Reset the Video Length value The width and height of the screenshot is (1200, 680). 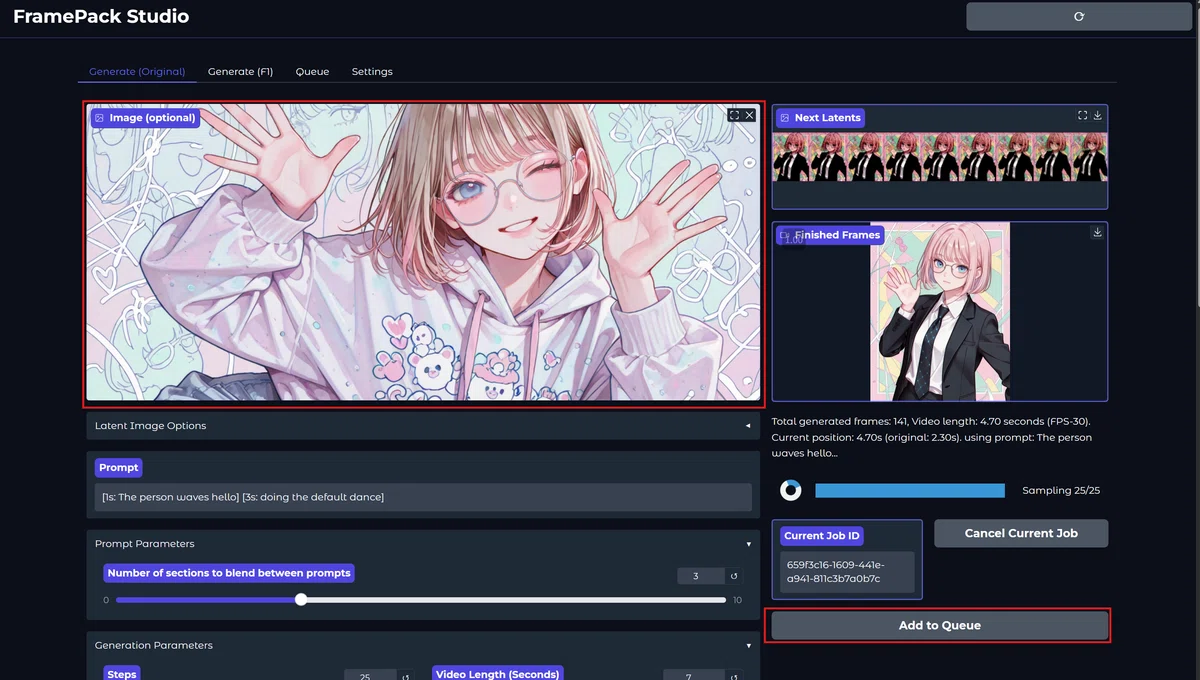733,677
